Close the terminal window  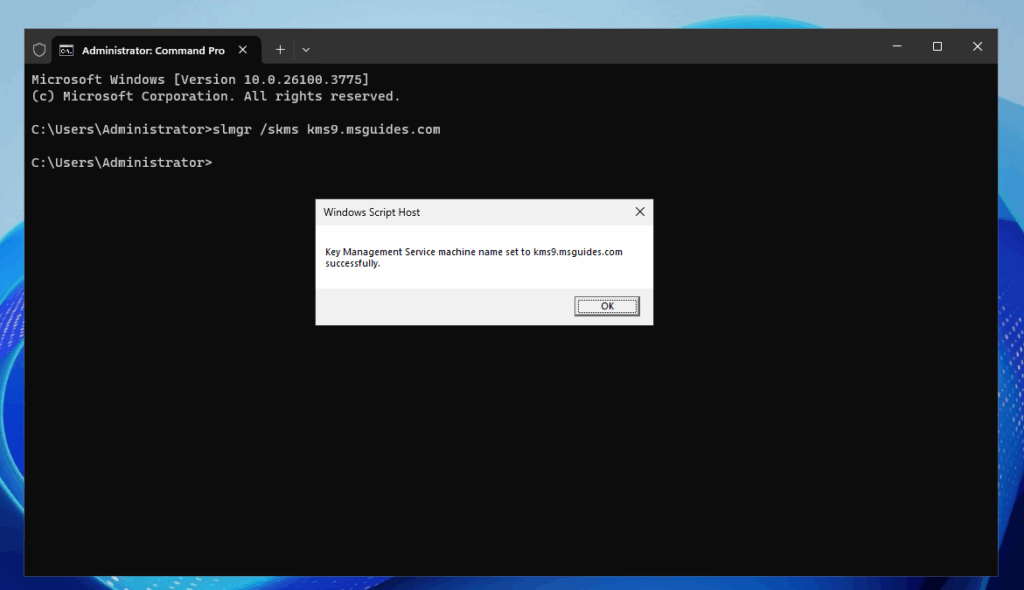tap(977, 46)
